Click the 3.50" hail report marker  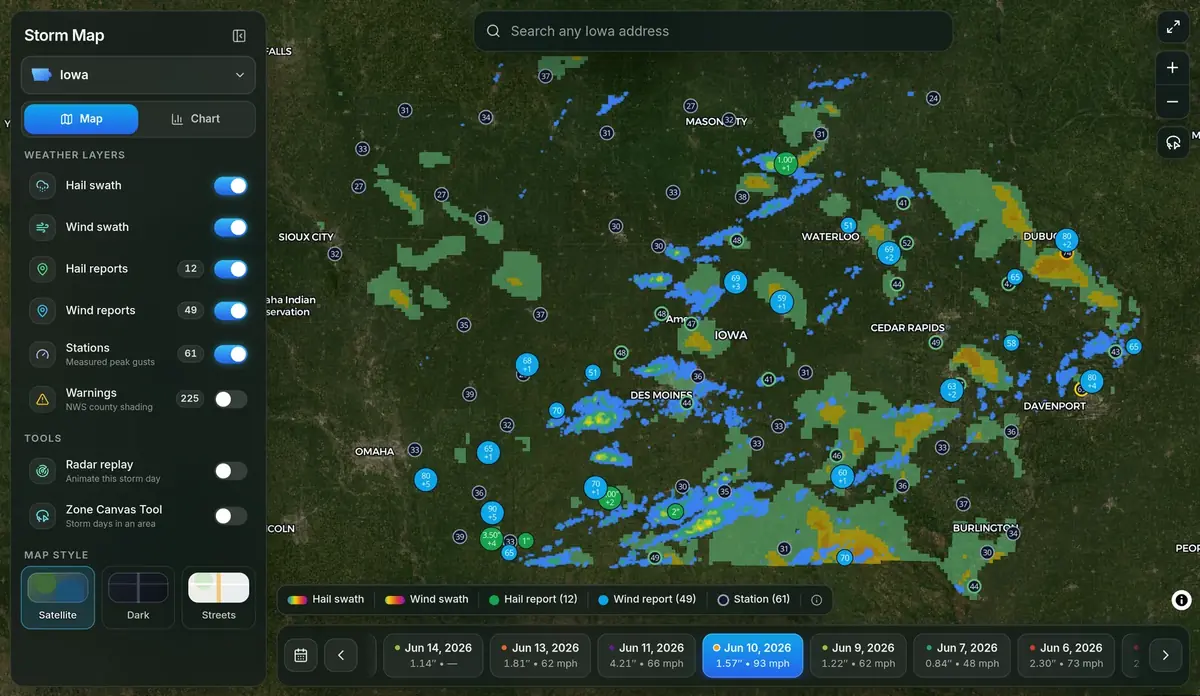click(491, 539)
